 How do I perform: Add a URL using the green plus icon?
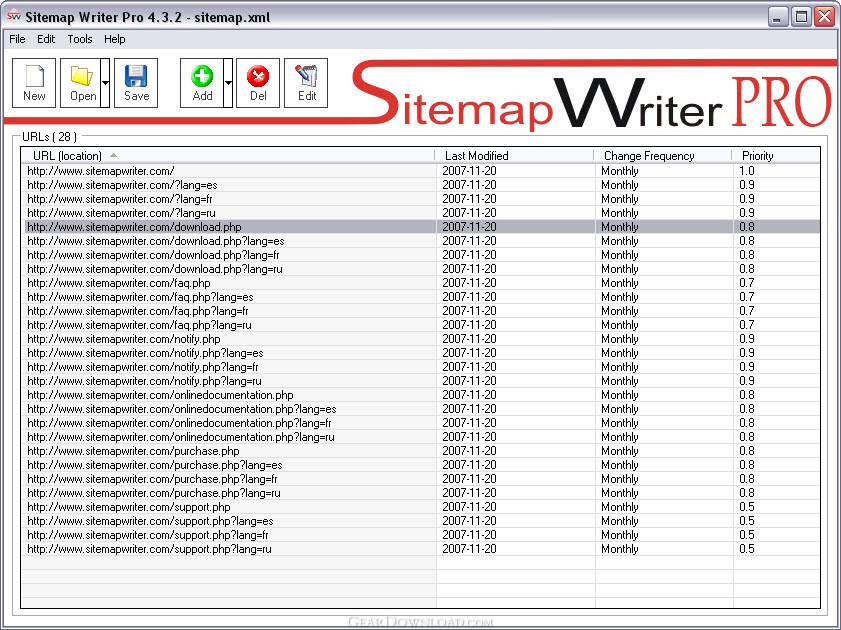click(x=202, y=83)
